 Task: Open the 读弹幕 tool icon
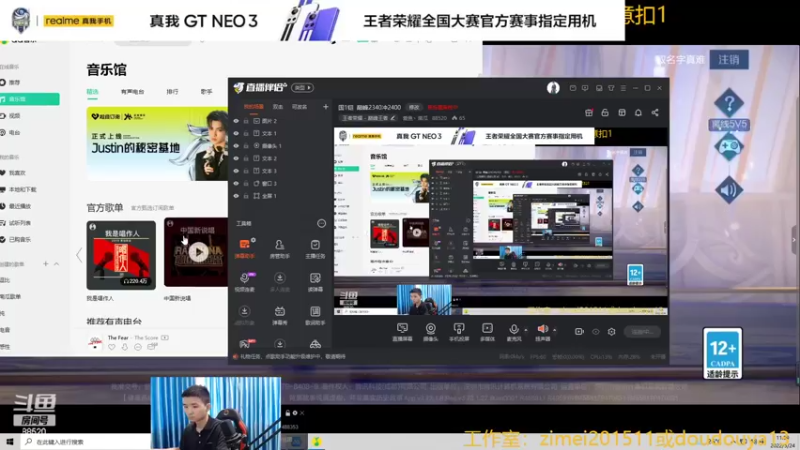315,282
